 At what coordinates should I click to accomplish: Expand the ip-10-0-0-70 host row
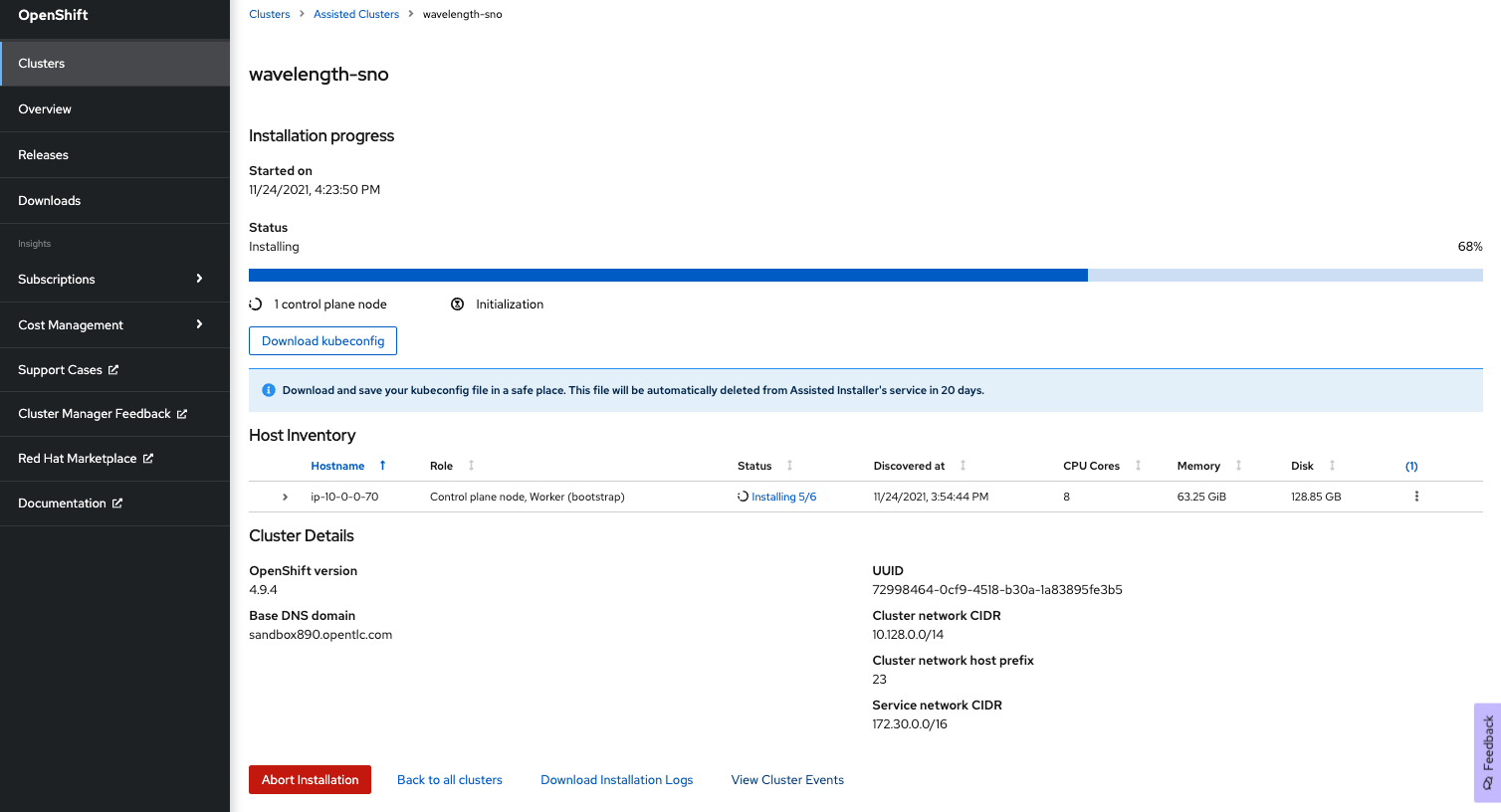tap(285, 497)
